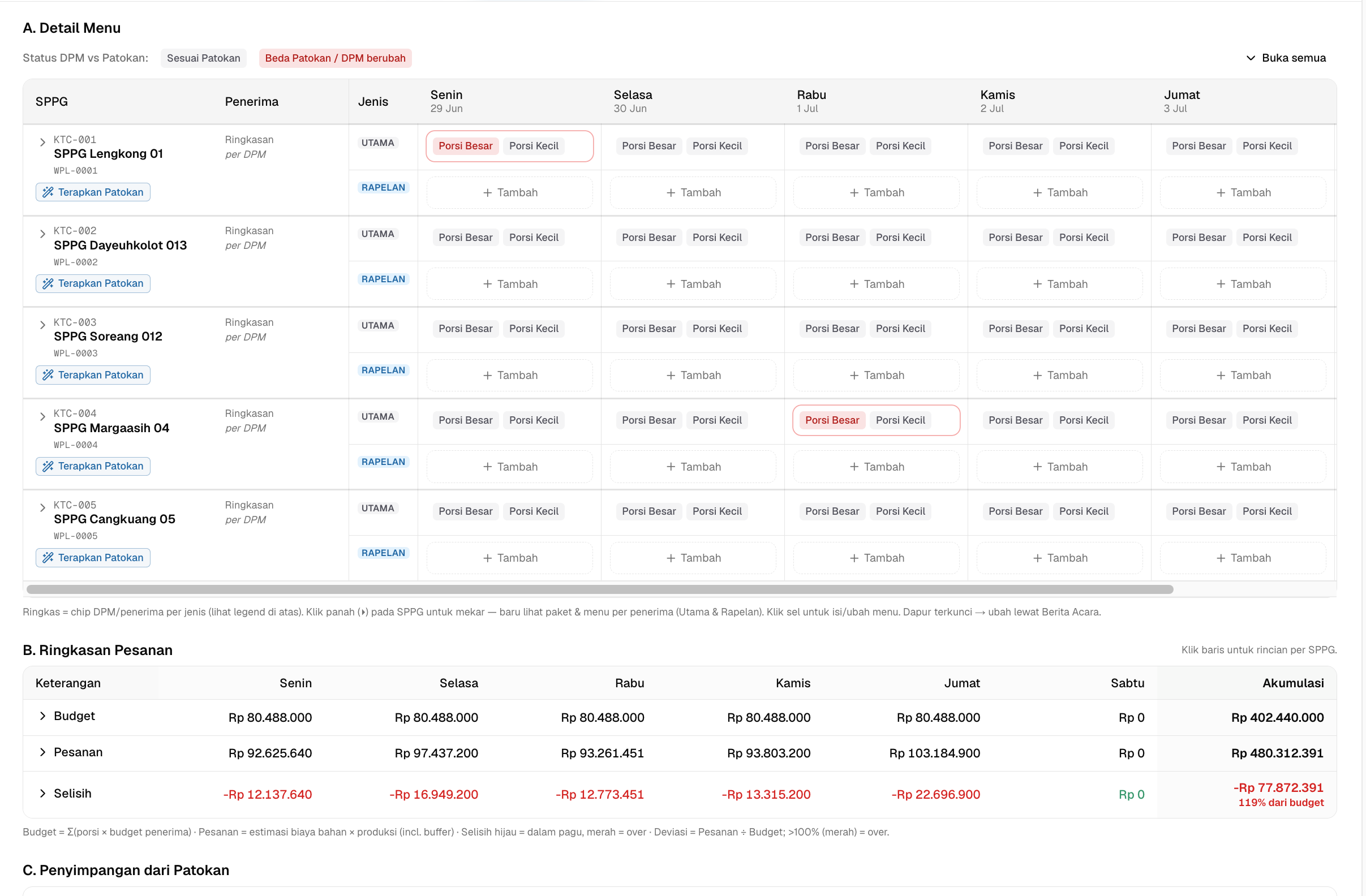
Task: Click the plus icon in KTC-005 Rapelan Jumat cell
Action: pos(1221,558)
